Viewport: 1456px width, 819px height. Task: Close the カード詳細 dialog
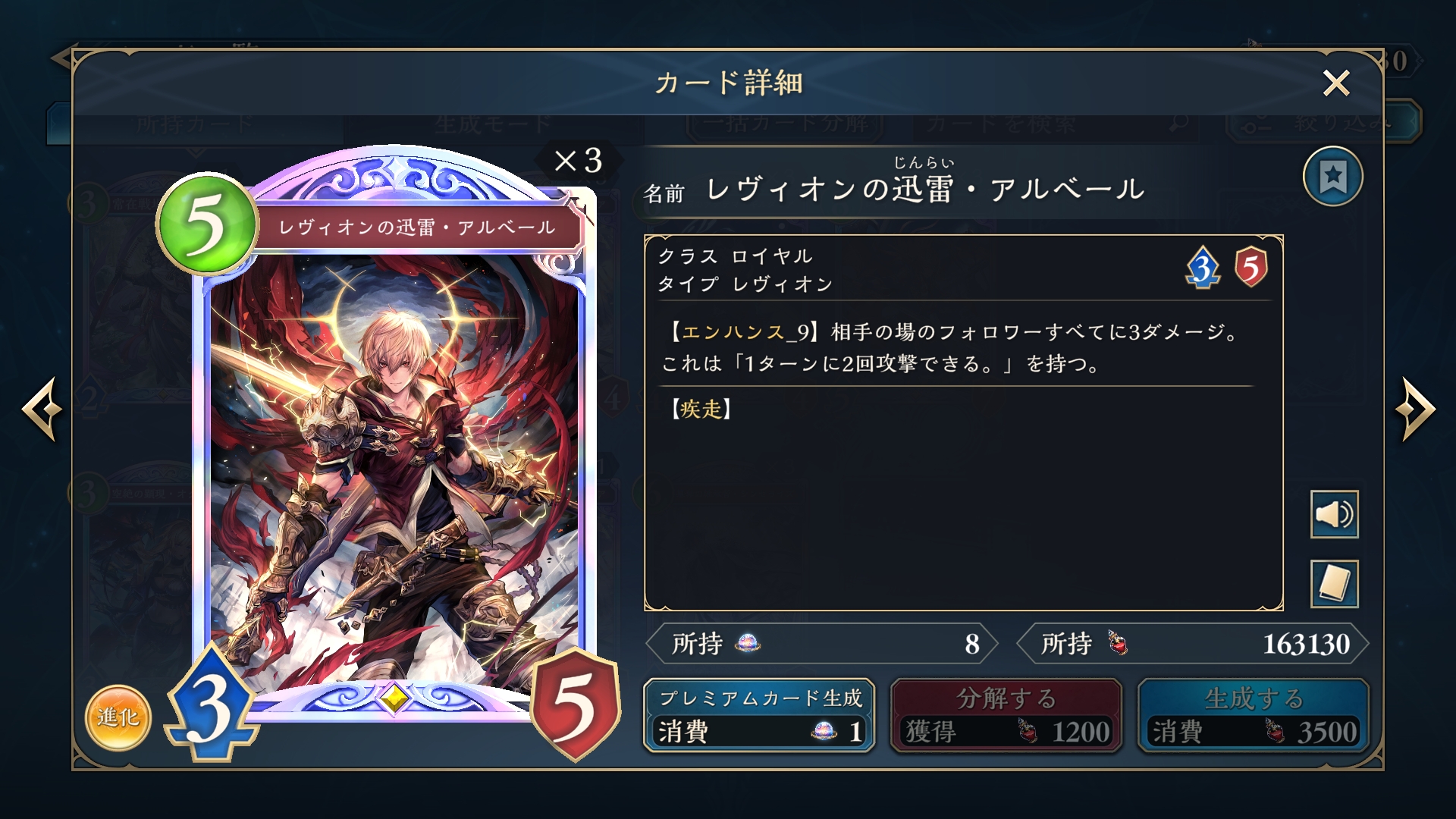(x=1336, y=83)
